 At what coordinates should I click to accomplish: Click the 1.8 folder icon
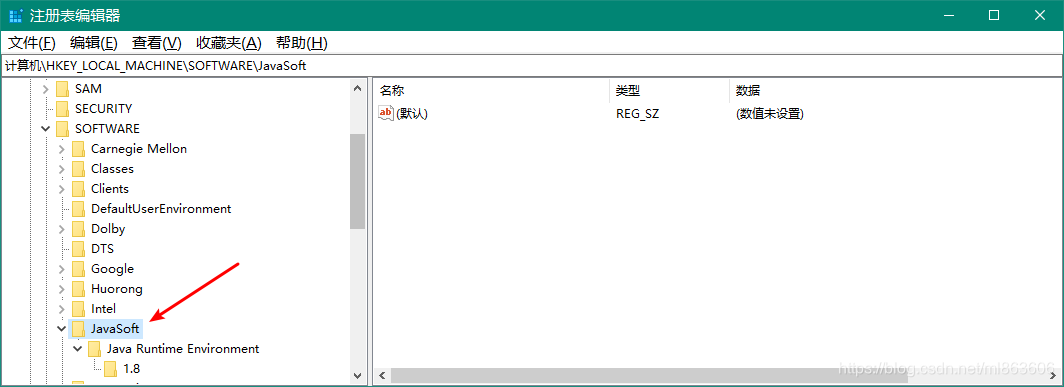[x=111, y=369]
